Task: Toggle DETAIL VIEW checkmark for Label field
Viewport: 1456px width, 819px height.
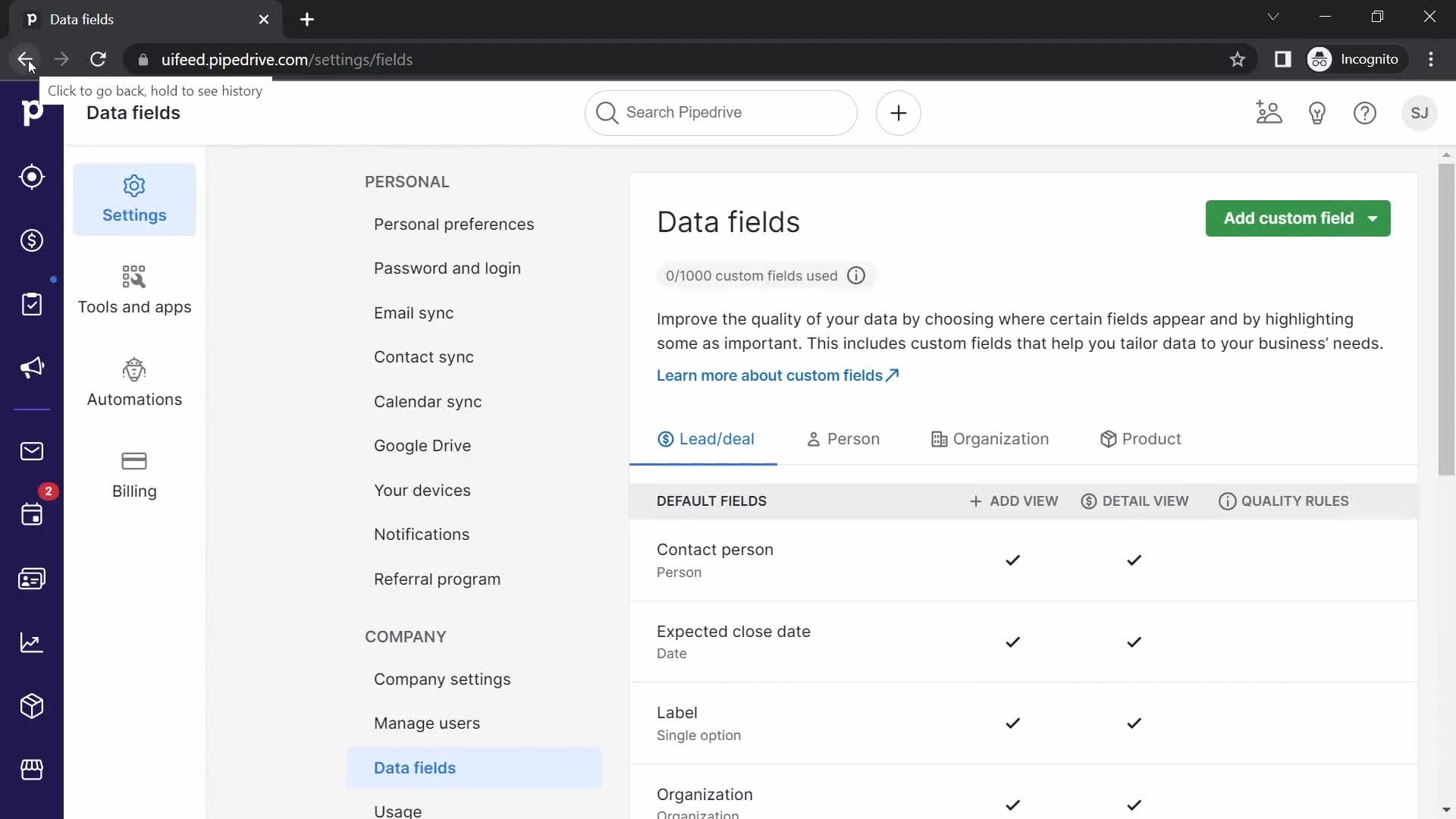Action: pyautogui.click(x=1135, y=723)
